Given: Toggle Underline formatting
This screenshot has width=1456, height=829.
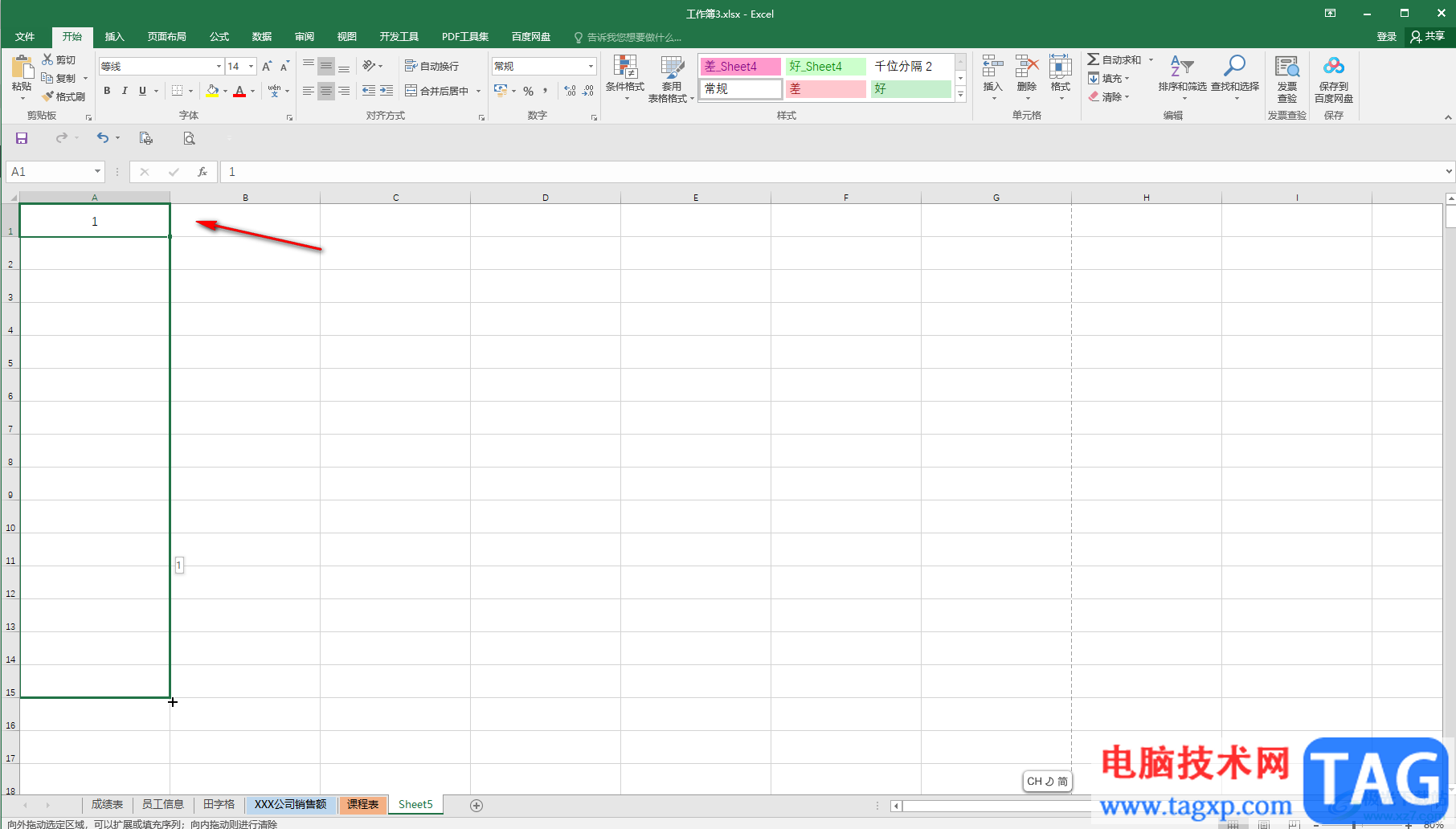Looking at the screenshot, I should click(142, 91).
